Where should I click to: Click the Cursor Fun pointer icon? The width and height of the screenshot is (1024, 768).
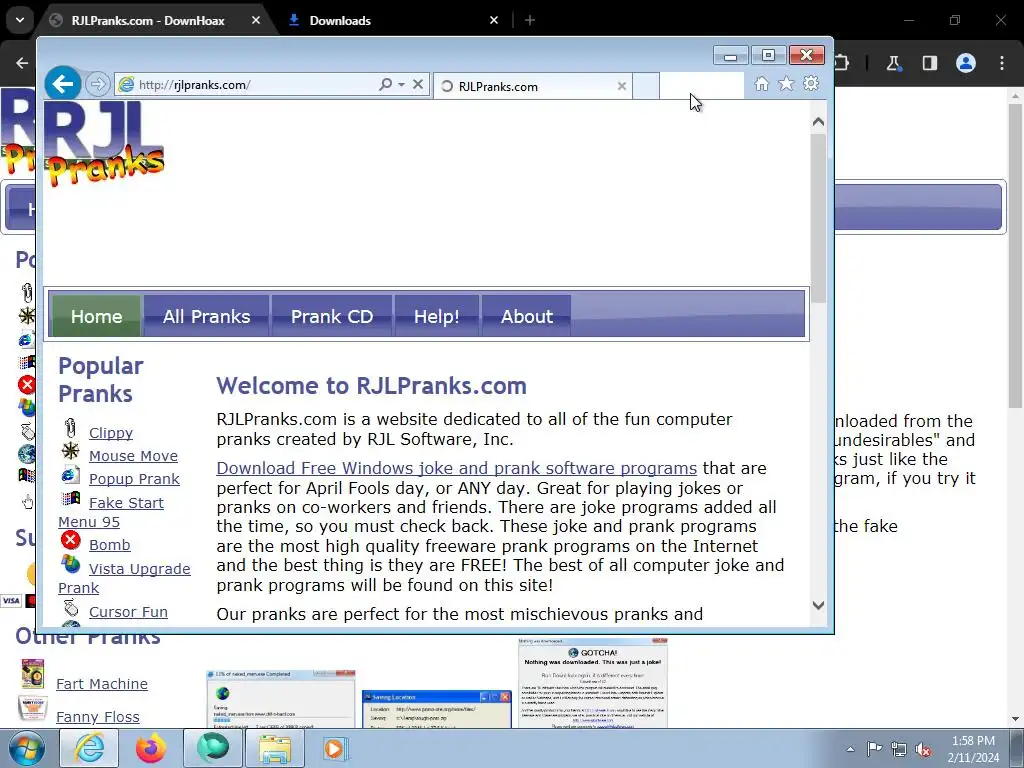[x=71, y=609]
